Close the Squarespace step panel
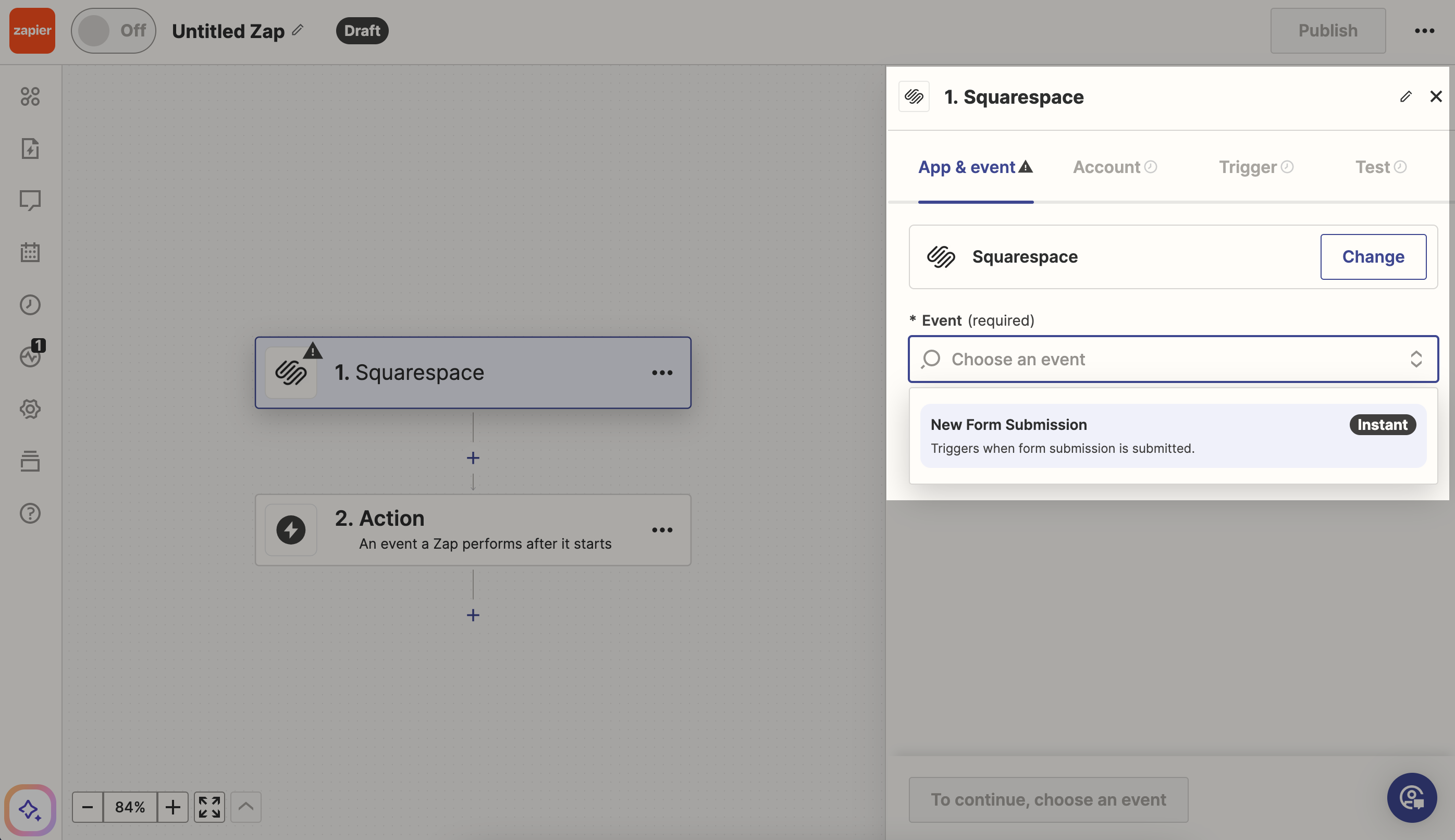Viewport: 1455px width, 840px height. coord(1436,96)
